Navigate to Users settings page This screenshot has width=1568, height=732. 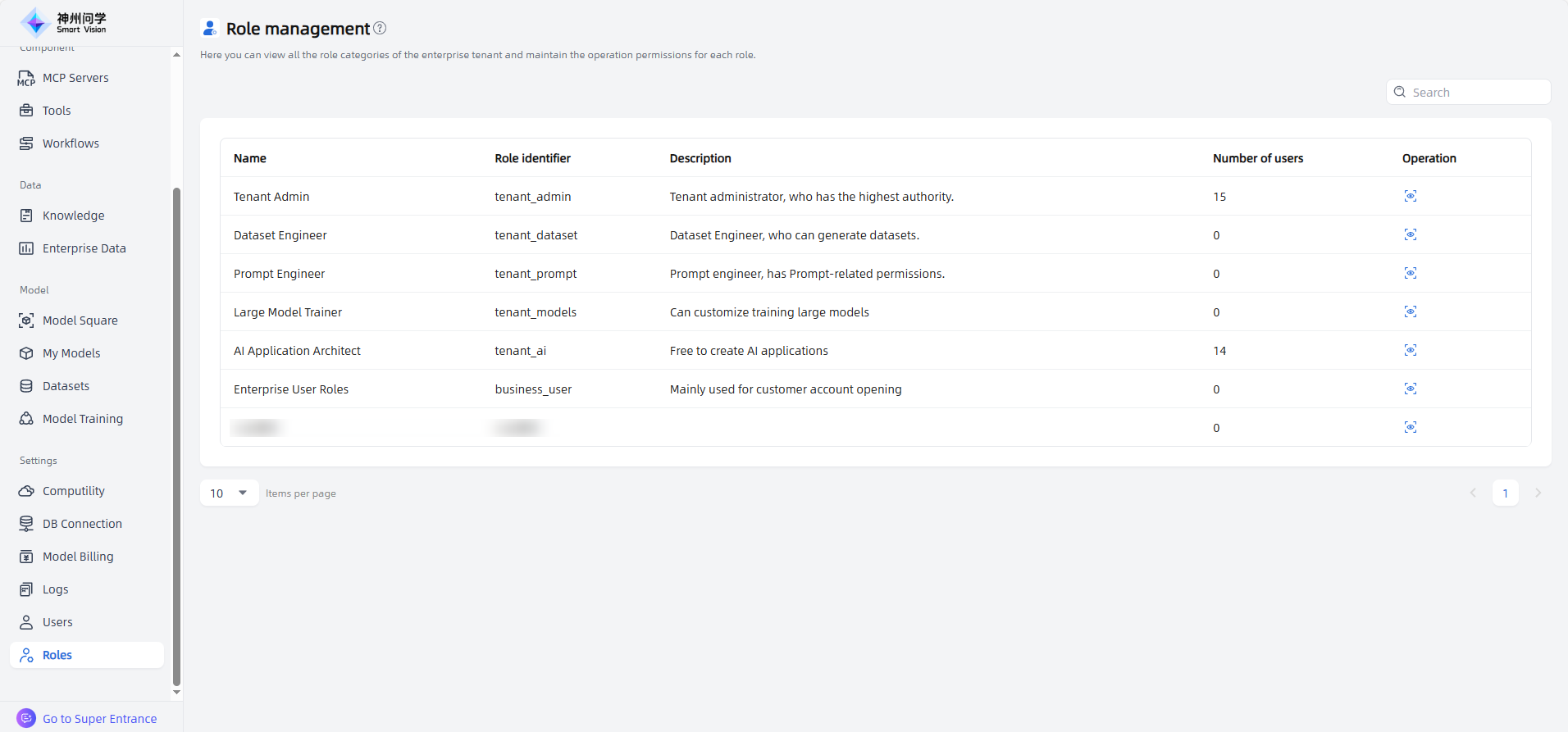(x=57, y=622)
